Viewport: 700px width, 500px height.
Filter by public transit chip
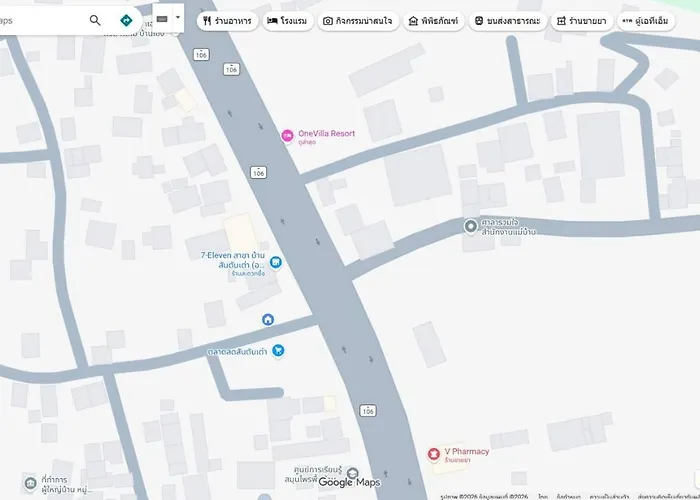(508, 21)
